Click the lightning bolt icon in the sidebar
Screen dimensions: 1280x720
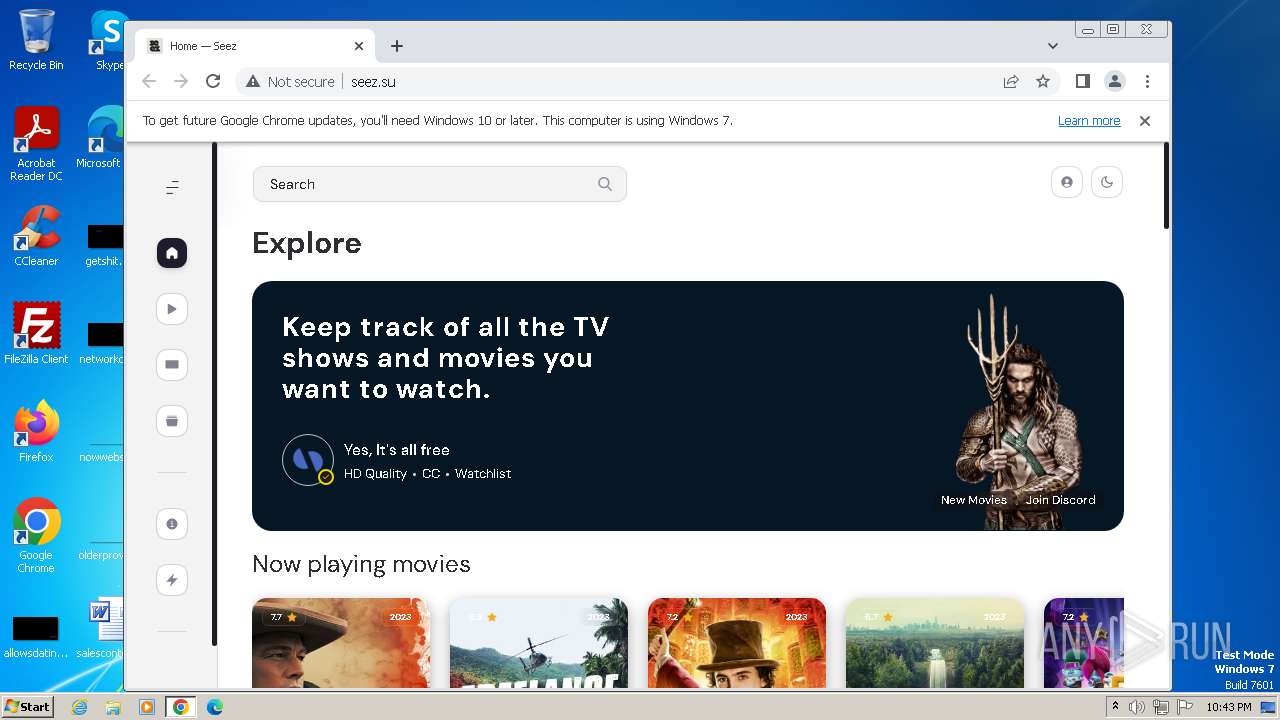click(x=172, y=580)
